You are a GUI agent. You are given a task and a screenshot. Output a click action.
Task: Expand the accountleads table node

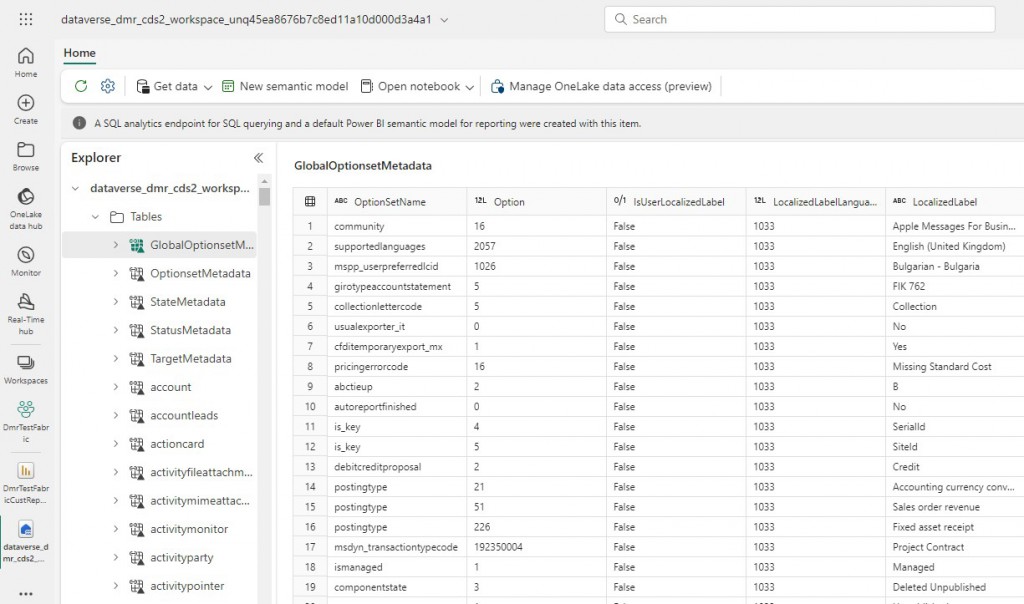pos(116,415)
